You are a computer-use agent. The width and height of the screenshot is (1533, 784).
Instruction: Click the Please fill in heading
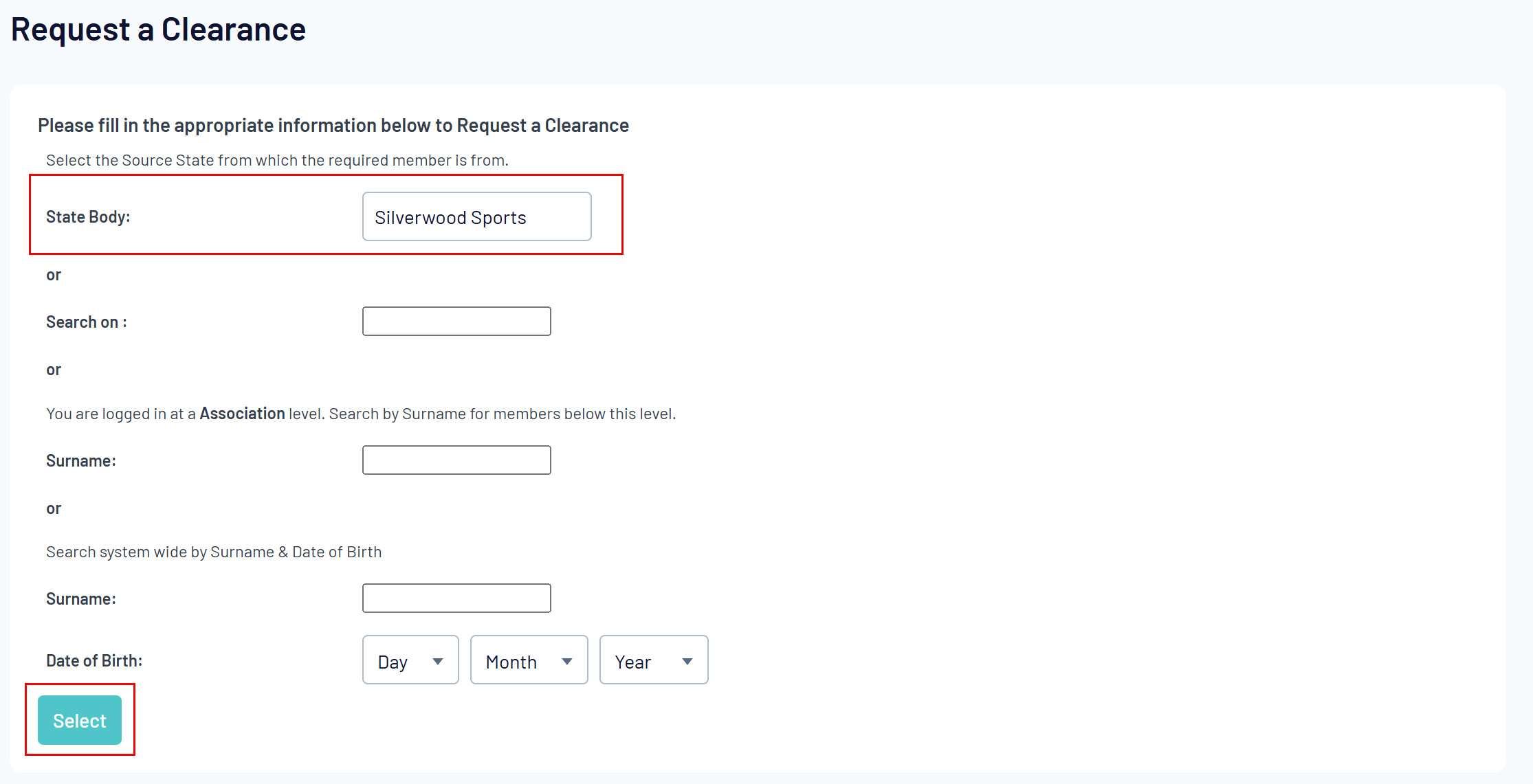click(333, 126)
